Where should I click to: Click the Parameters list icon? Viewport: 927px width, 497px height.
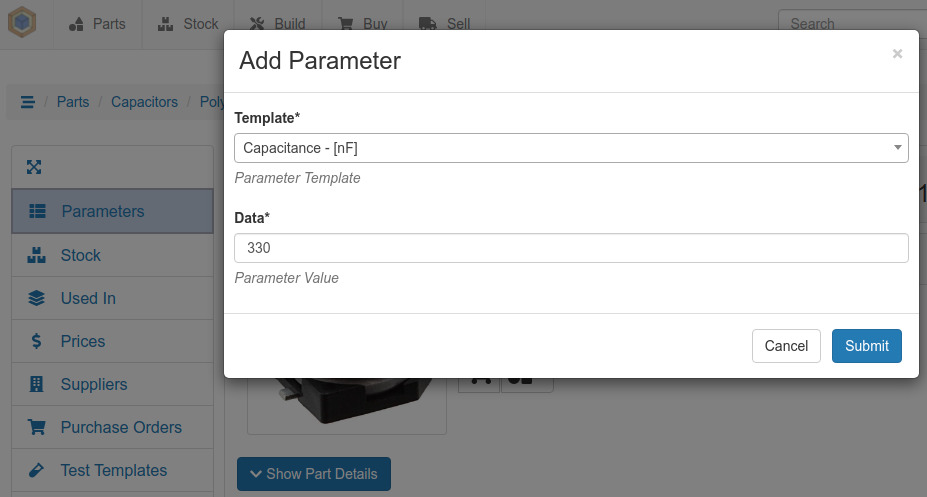pyautogui.click(x=38, y=211)
